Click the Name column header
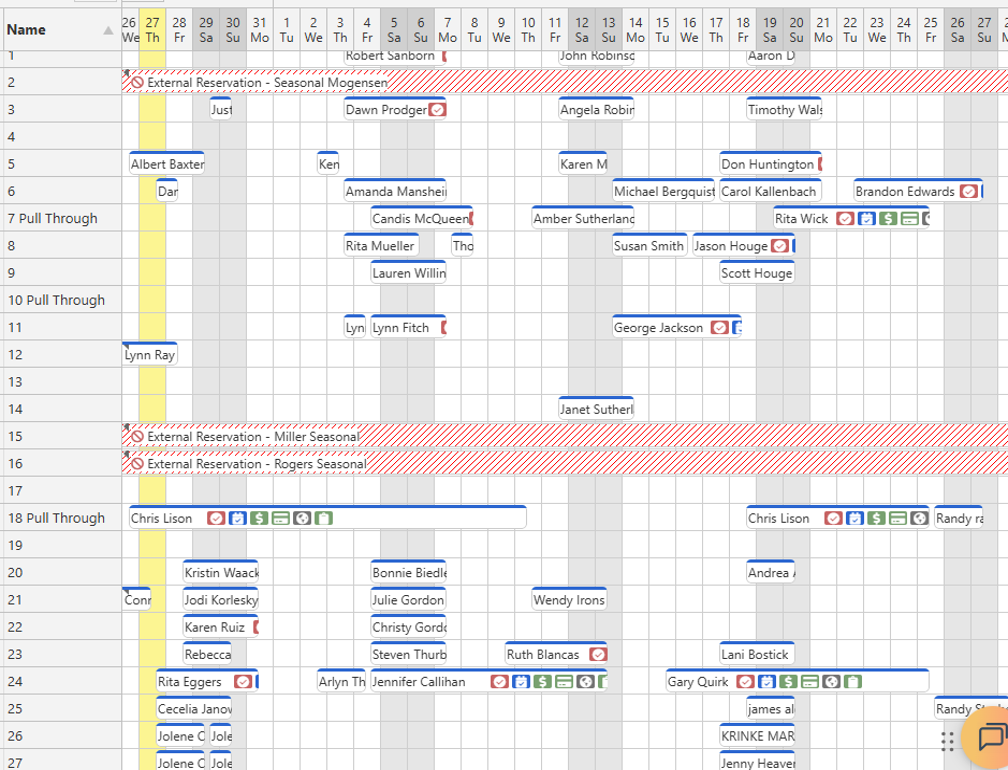This screenshot has height=770, width=1008. (60, 30)
